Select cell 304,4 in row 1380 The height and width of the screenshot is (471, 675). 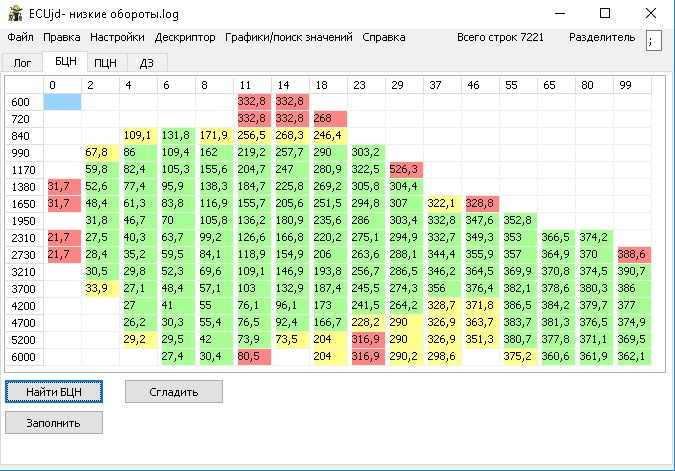405,186
